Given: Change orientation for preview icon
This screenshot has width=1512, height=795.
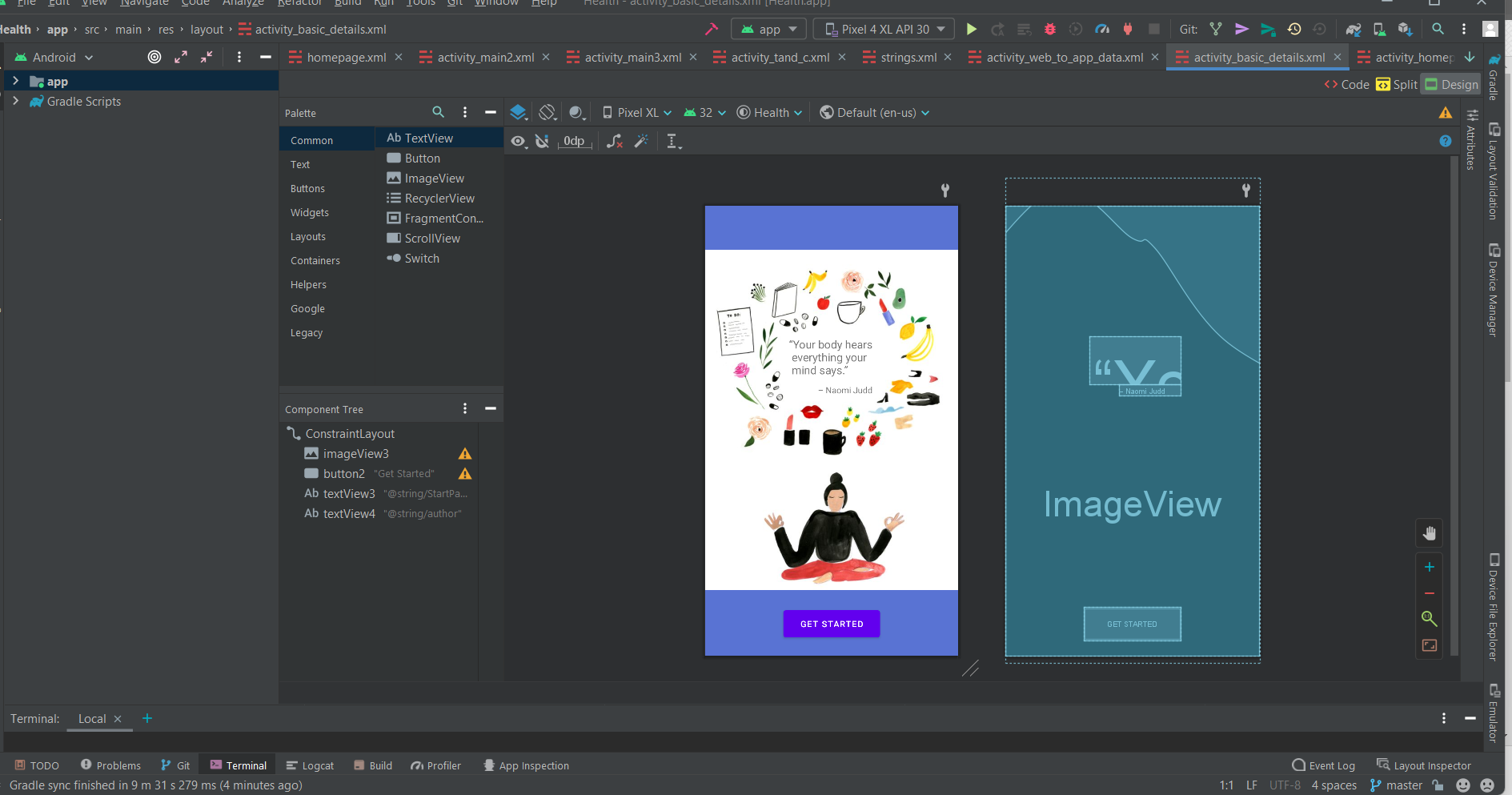Looking at the screenshot, I should click(x=547, y=113).
